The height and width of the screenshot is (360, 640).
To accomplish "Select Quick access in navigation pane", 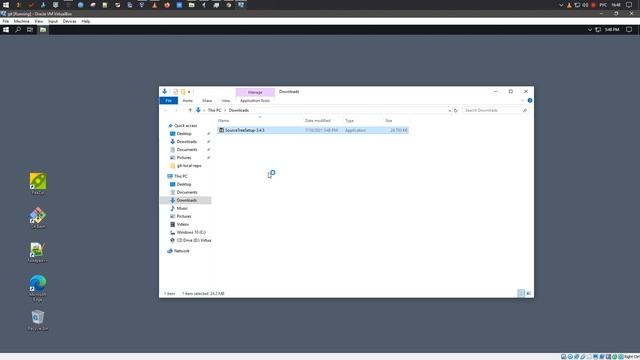I will click(x=185, y=126).
